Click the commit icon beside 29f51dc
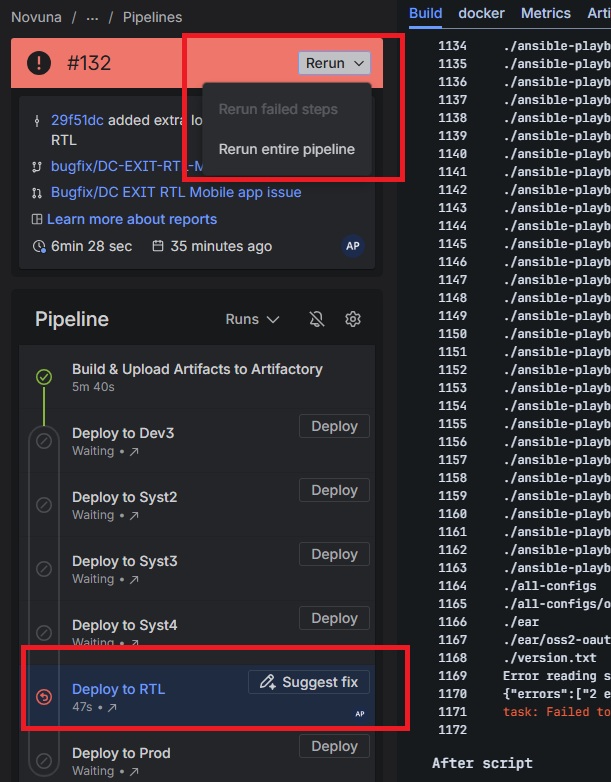The width and height of the screenshot is (611, 782). (x=36, y=121)
